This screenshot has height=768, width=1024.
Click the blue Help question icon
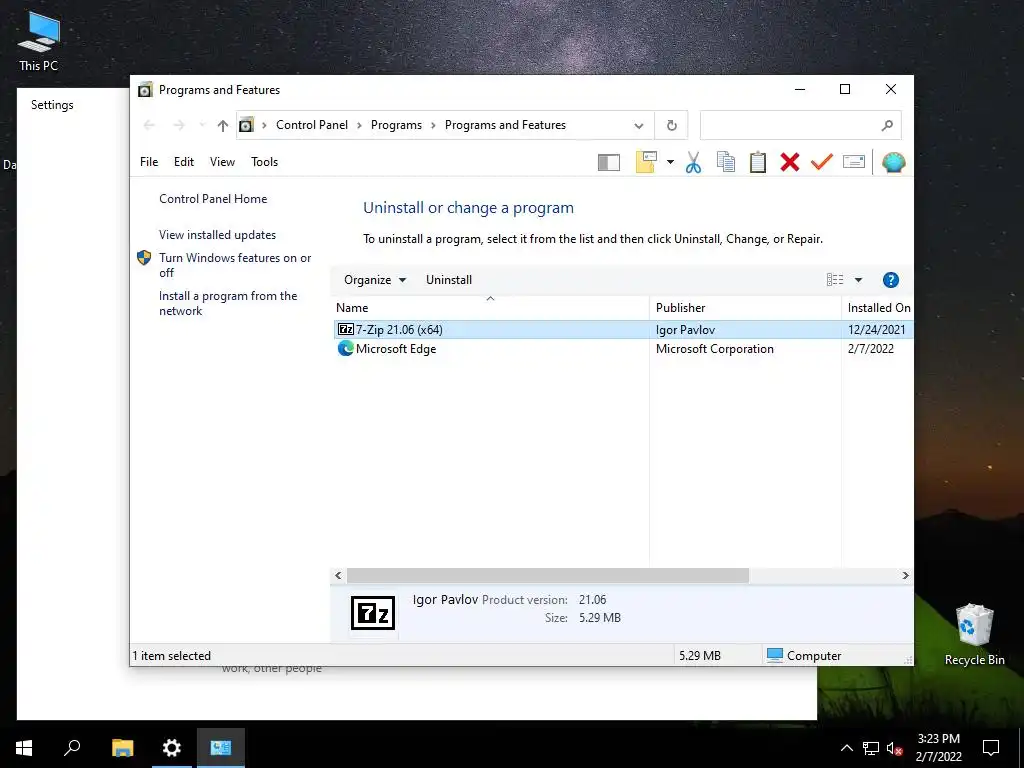tap(890, 280)
